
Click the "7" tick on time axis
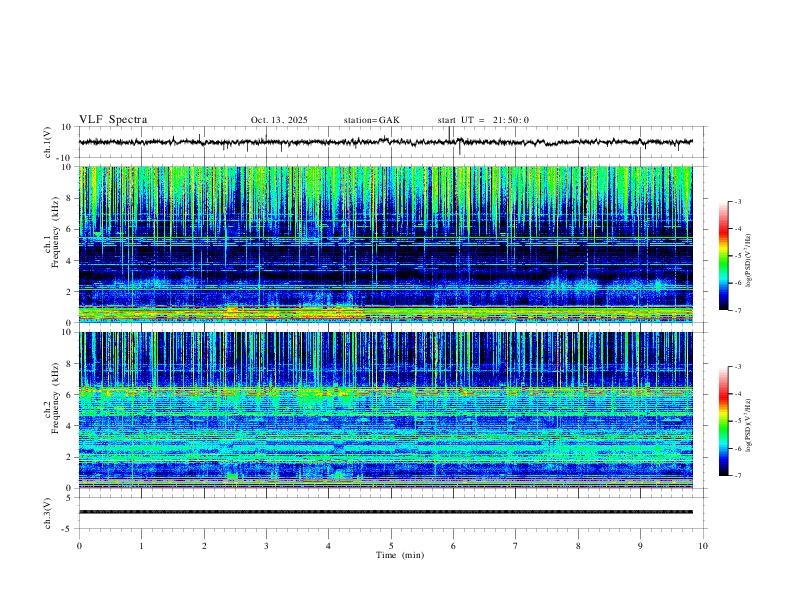pyautogui.click(x=516, y=546)
